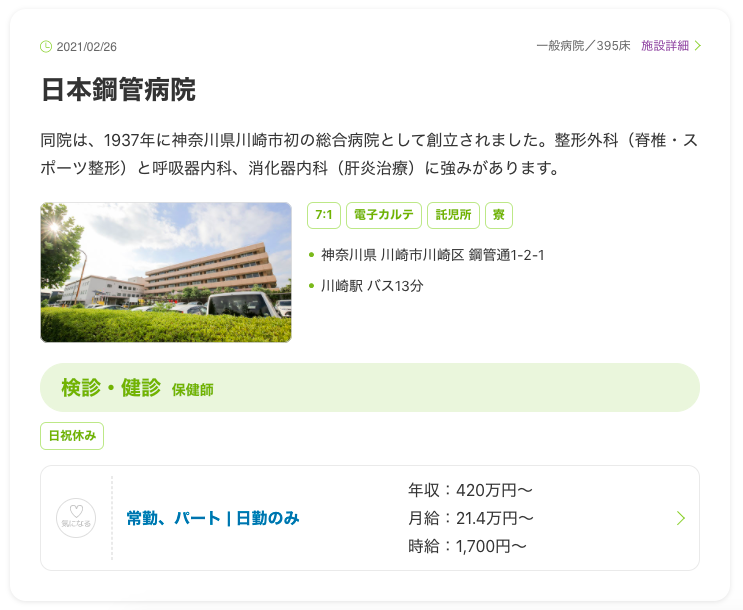Screen dimensions: 743x610
Task: Click the 川崎駅 バス13分 access line
Action: 372,286
